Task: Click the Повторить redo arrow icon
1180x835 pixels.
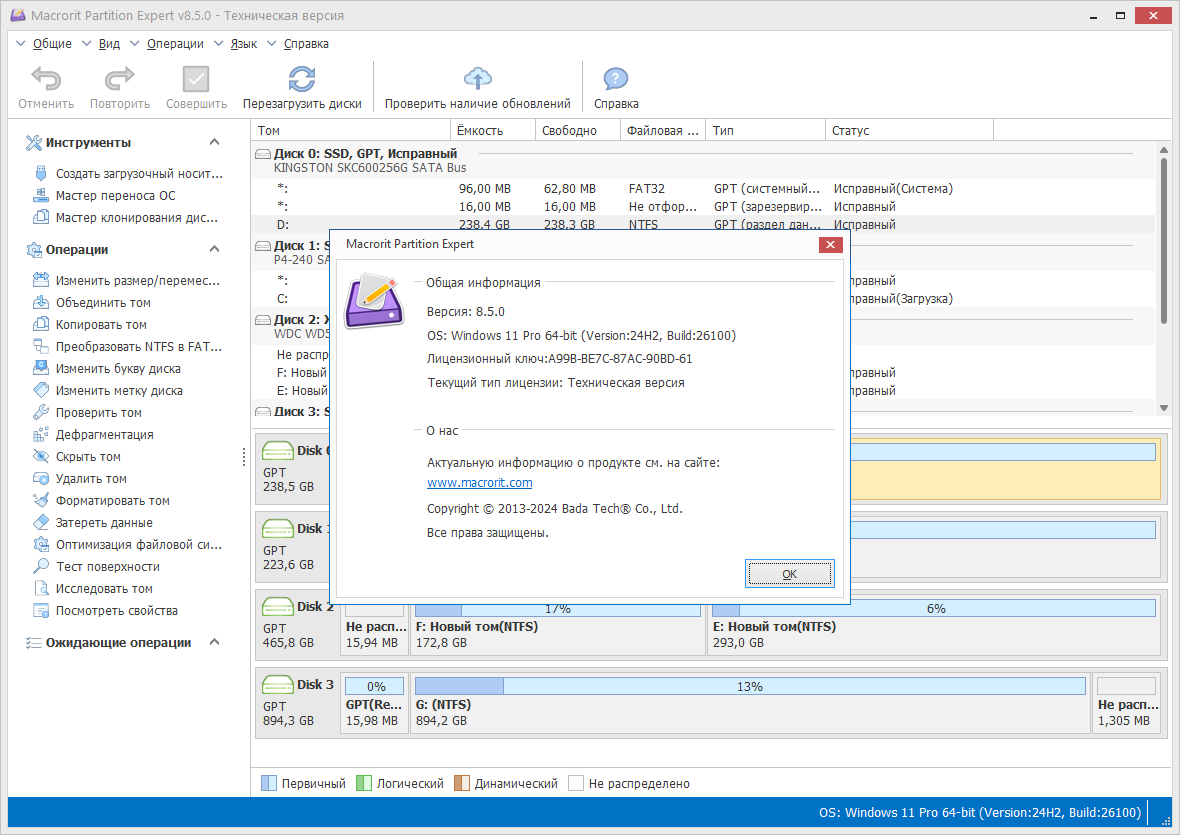Action: [x=120, y=79]
